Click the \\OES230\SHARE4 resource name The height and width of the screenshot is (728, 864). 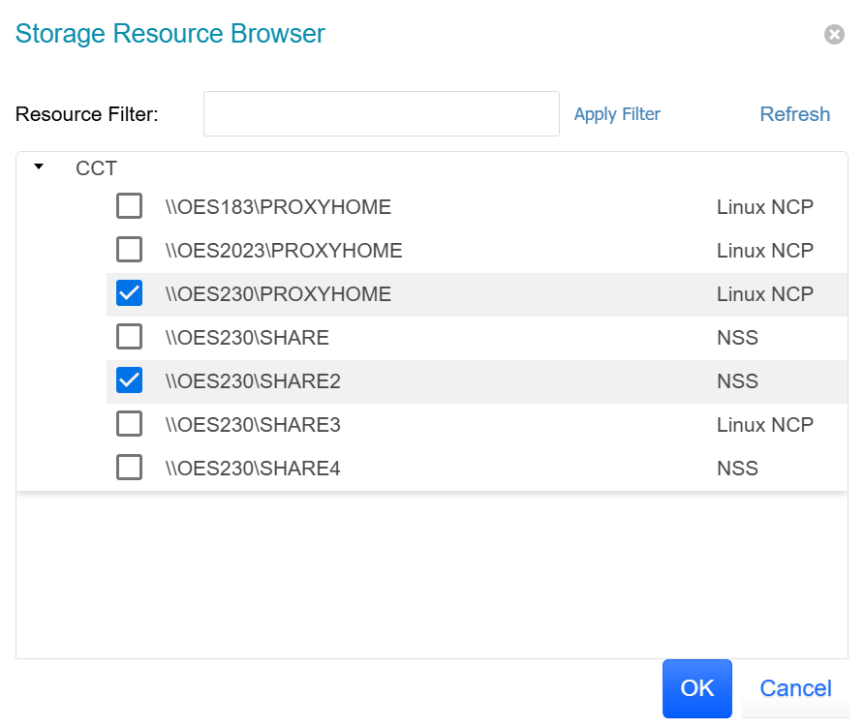pos(253,468)
